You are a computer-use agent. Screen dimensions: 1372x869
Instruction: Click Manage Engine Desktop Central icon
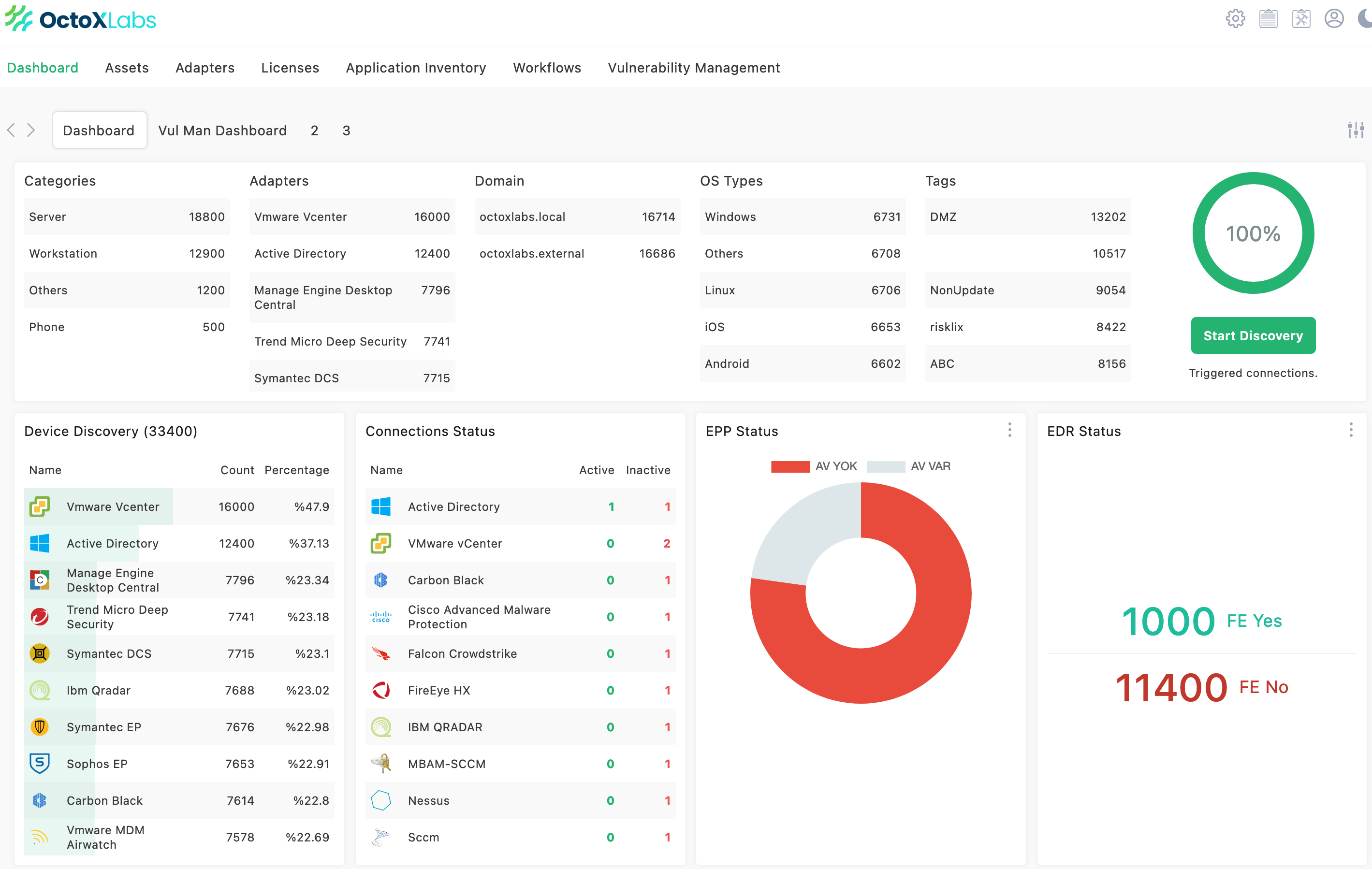coord(39,579)
